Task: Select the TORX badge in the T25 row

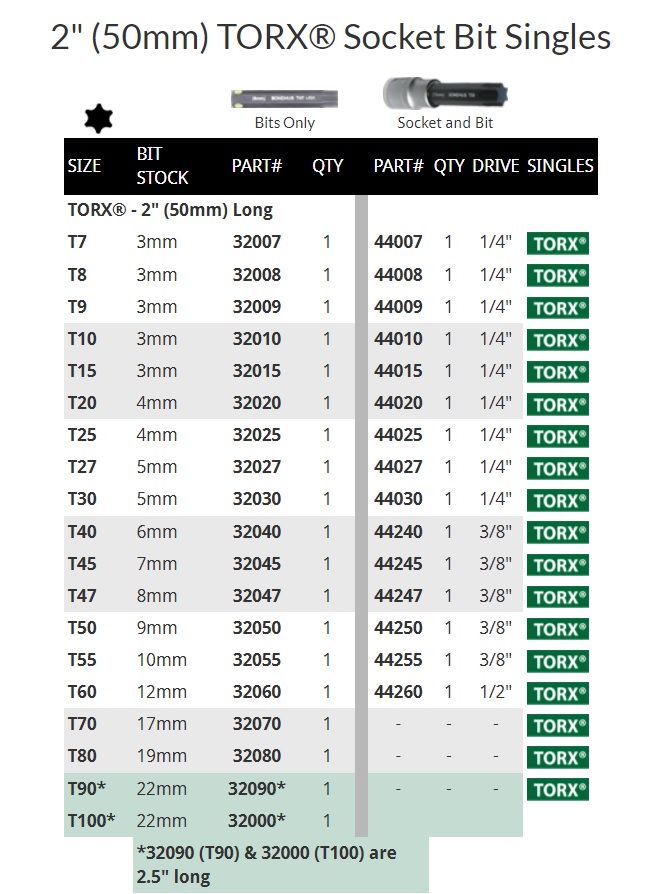Action: pyautogui.click(x=558, y=436)
